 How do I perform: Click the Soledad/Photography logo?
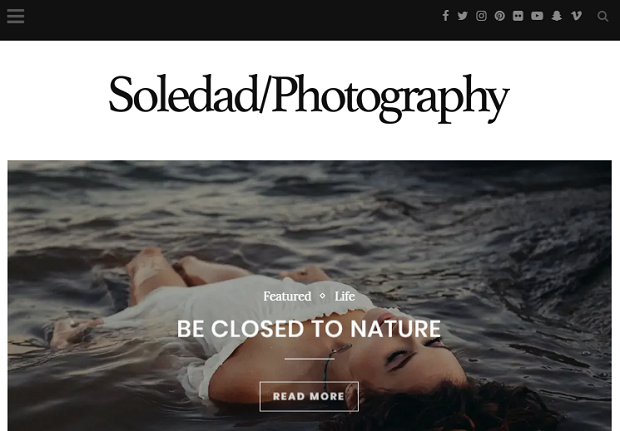309,97
